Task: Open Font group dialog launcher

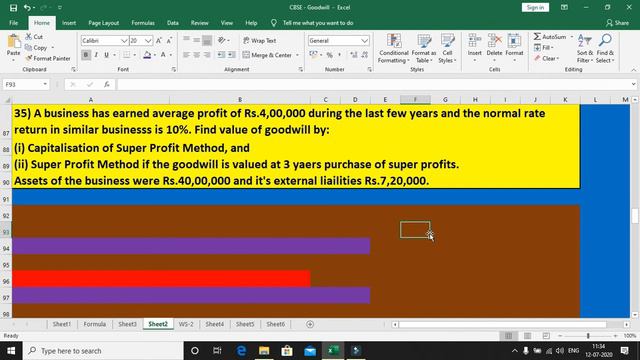Action: pos(174,70)
